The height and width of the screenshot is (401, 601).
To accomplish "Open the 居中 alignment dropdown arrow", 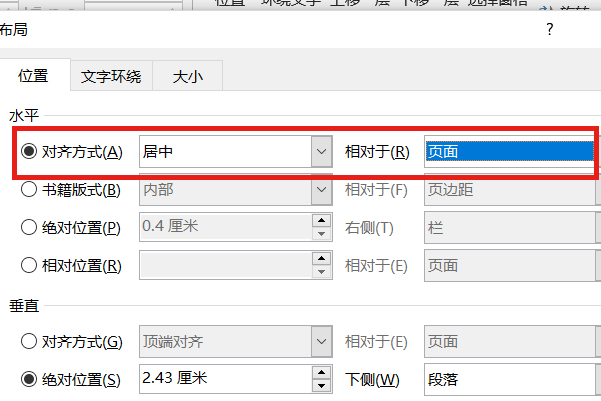I will point(321,151).
